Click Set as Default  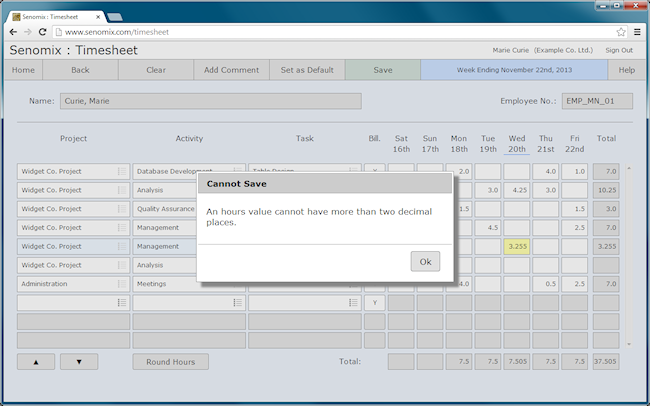pos(307,70)
